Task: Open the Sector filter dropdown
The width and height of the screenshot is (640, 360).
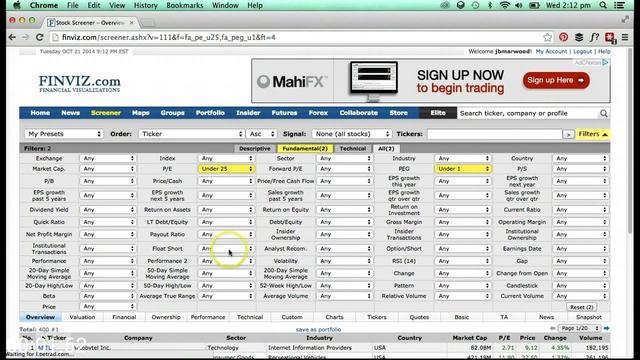Action: pos(345,158)
